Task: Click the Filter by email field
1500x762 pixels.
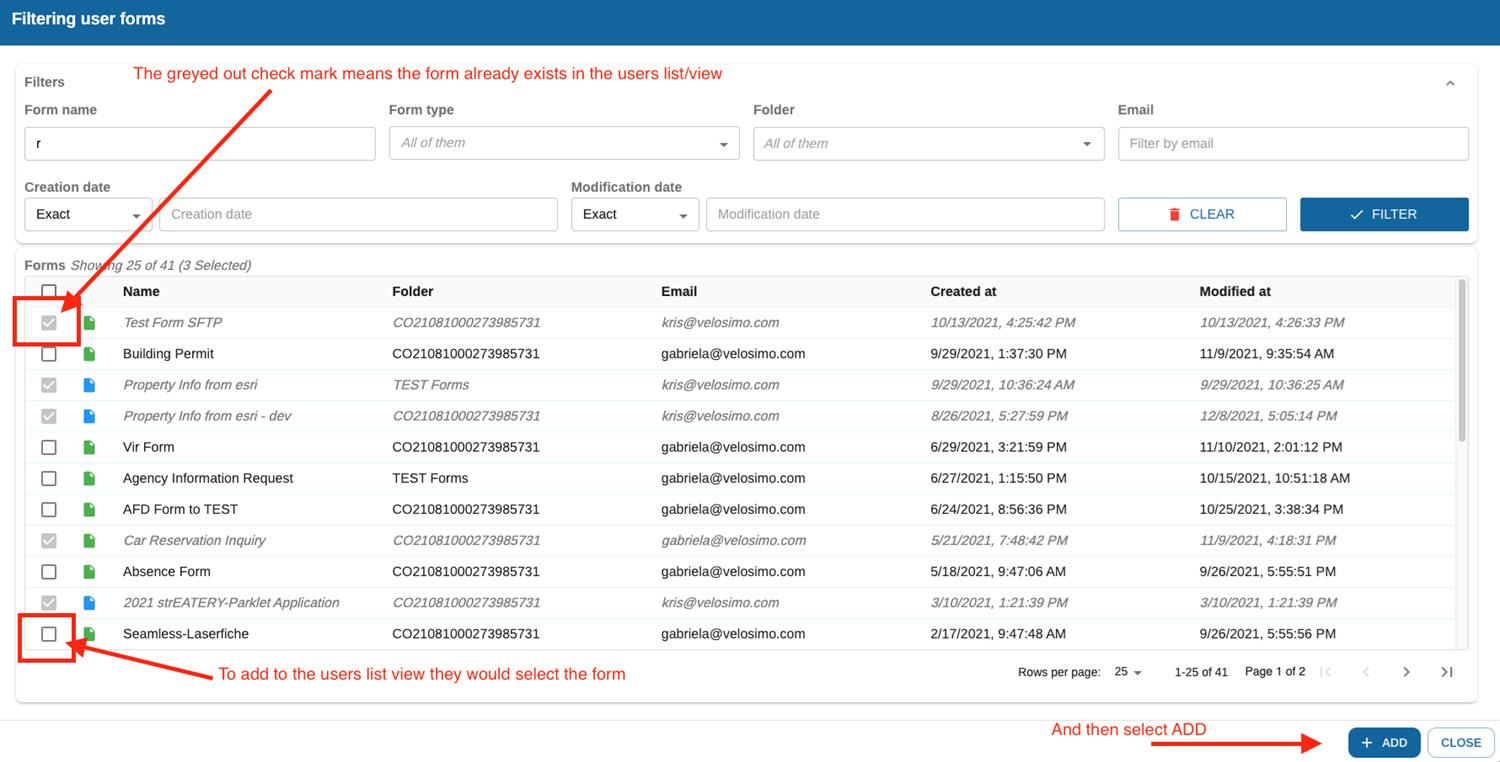Action: pos(1293,143)
